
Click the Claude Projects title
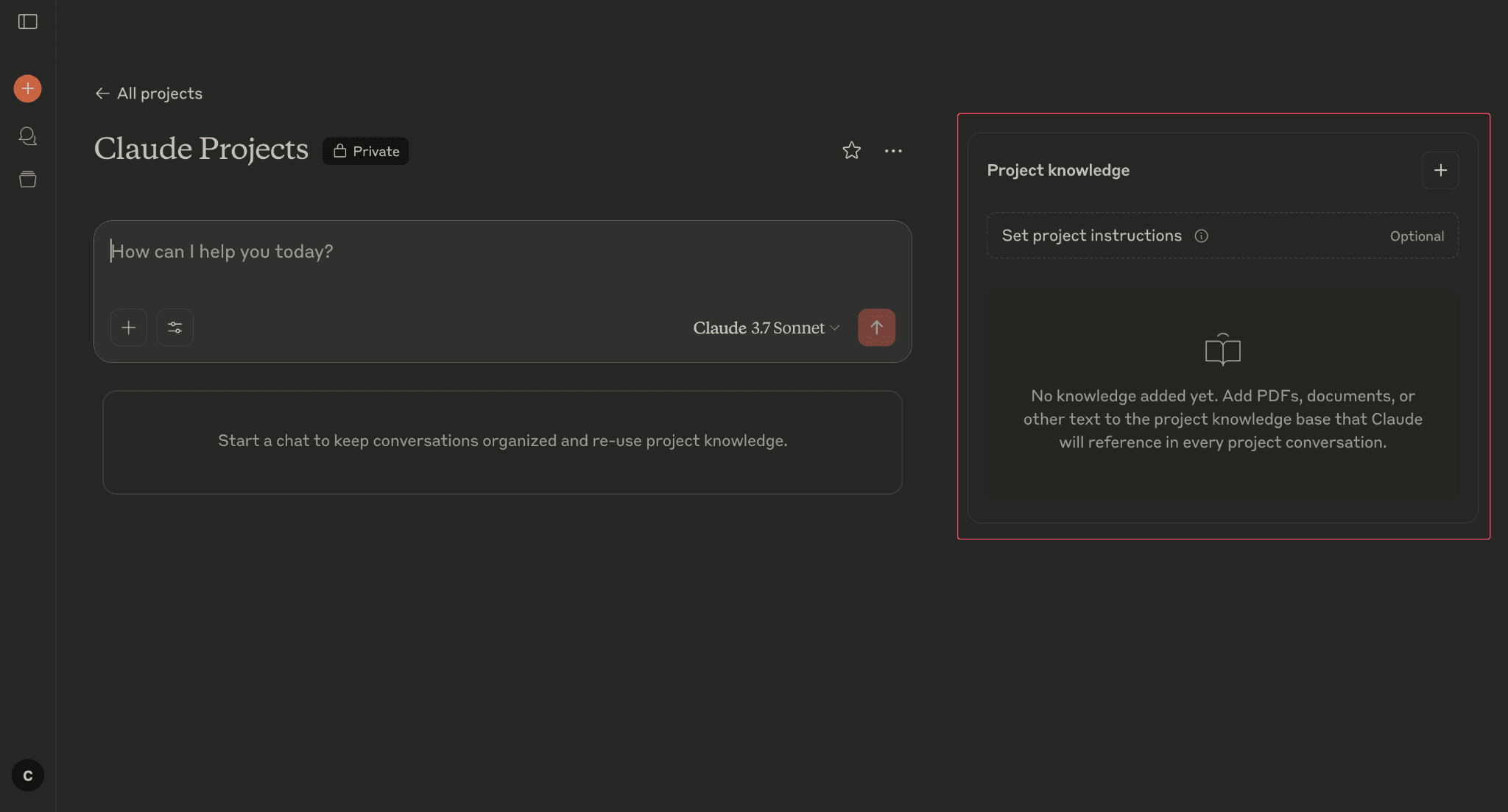click(200, 149)
